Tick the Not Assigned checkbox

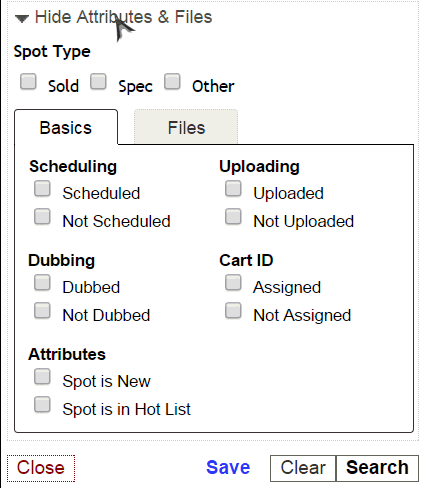[233, 311]
